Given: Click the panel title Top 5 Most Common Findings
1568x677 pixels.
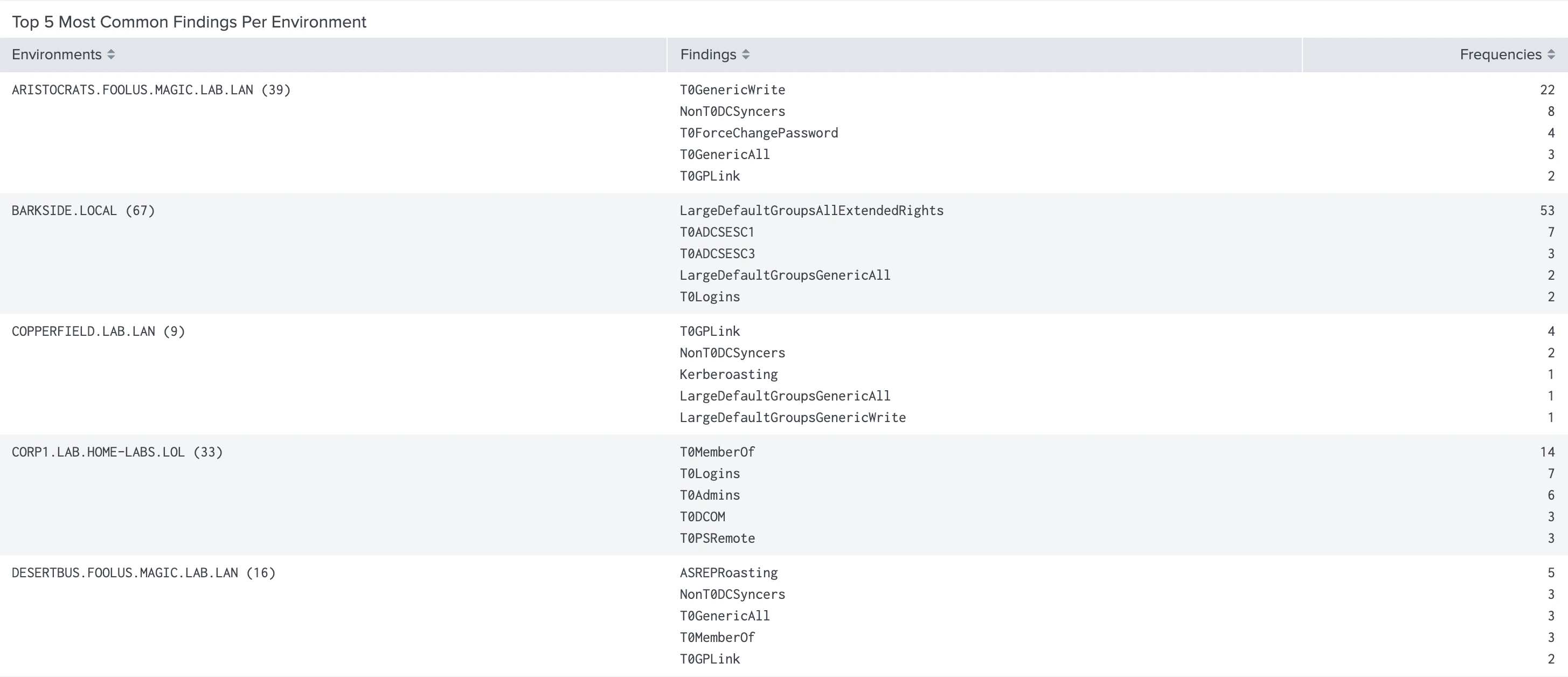Looking at the screenshot, I should [189, 22].
